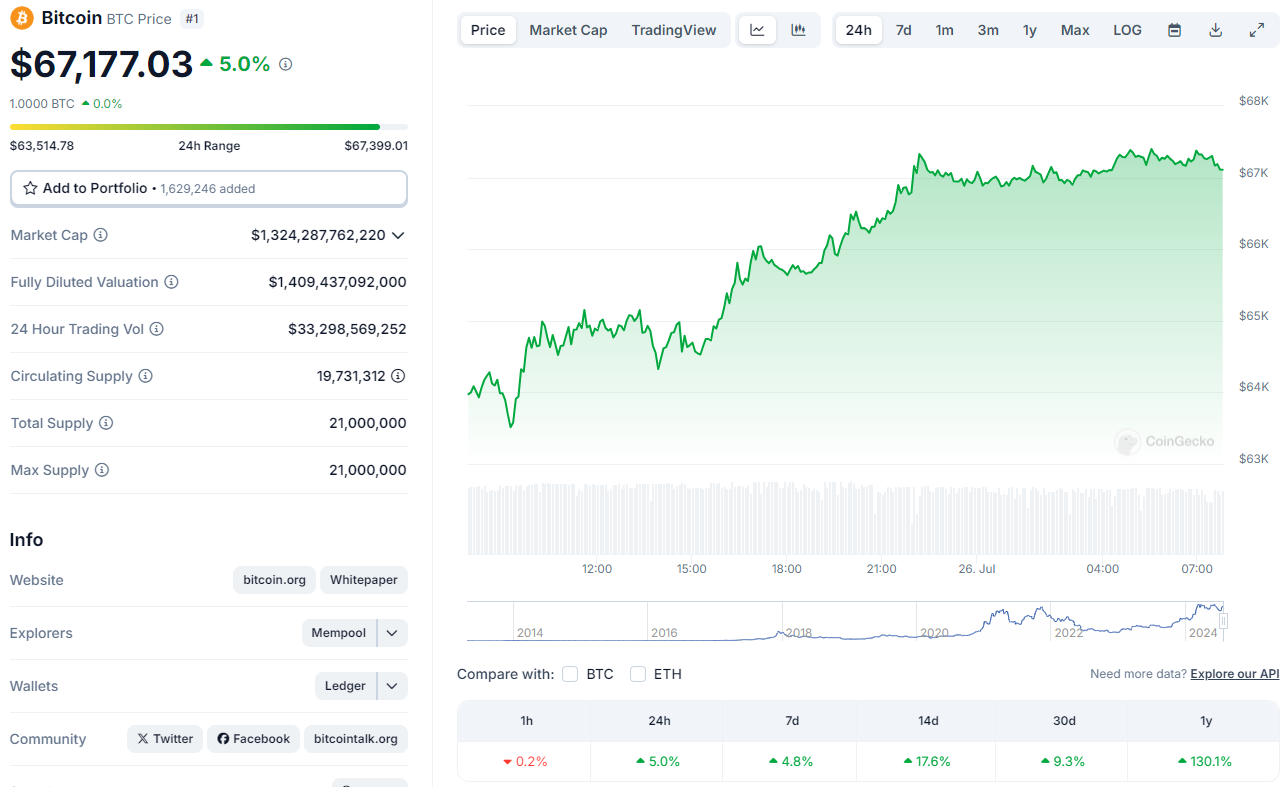1286x787 pixels.
Task: Switch to candlestick chart view icon
Action: [798, 30]
